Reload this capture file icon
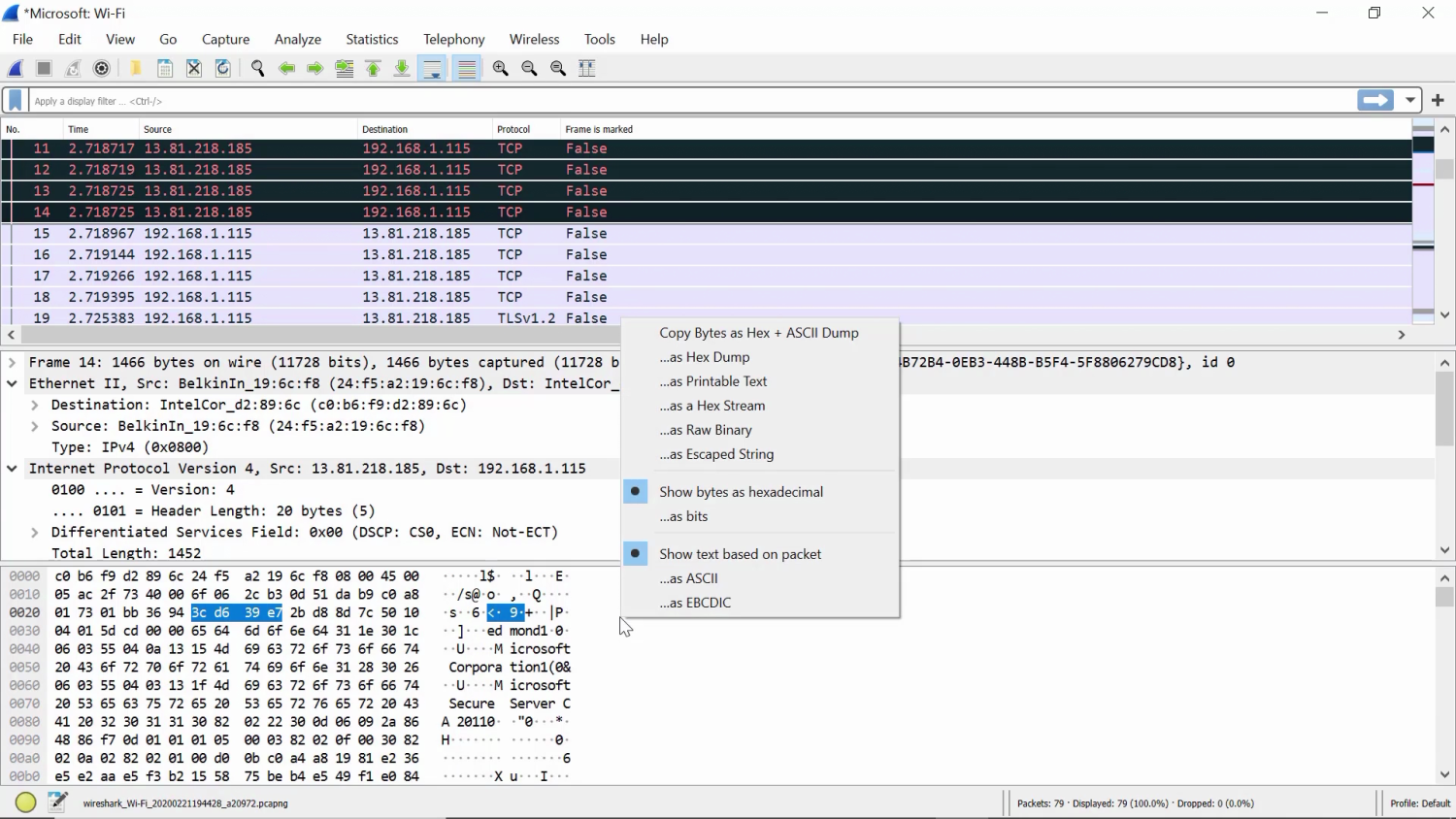Screen dimensions: 1456x819 (x=223, y=68)
